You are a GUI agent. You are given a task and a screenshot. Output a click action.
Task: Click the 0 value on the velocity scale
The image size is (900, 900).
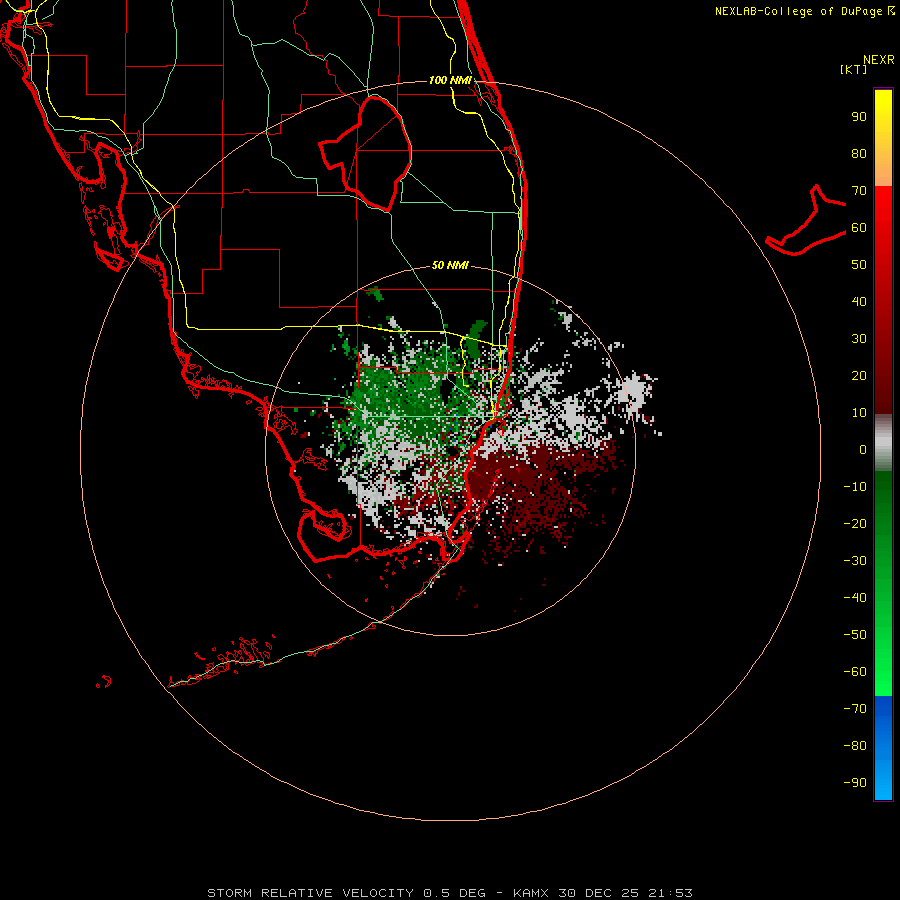[863, 449]
